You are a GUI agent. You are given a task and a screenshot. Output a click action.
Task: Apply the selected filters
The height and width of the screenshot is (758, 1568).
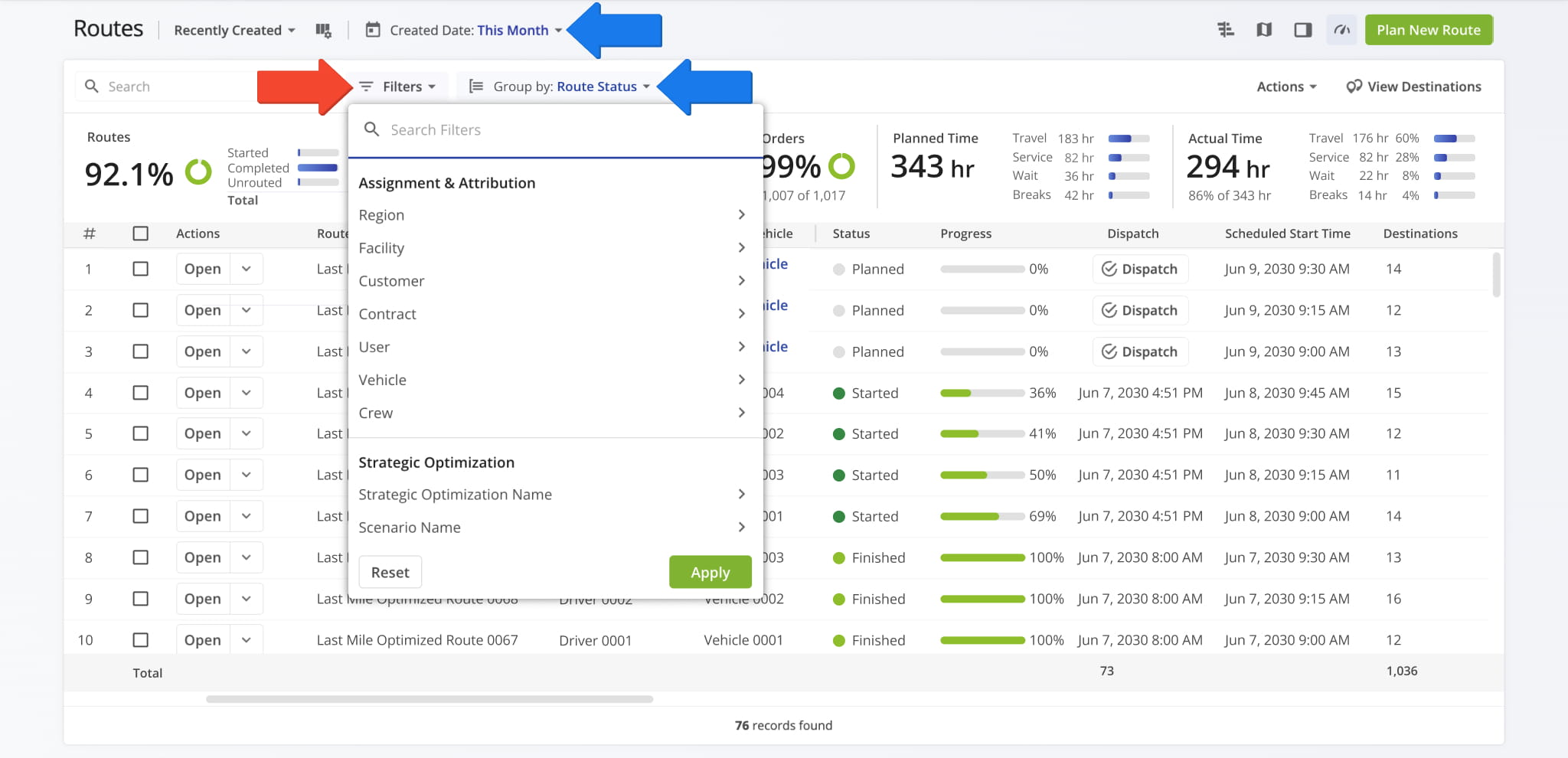click(710, 572)
